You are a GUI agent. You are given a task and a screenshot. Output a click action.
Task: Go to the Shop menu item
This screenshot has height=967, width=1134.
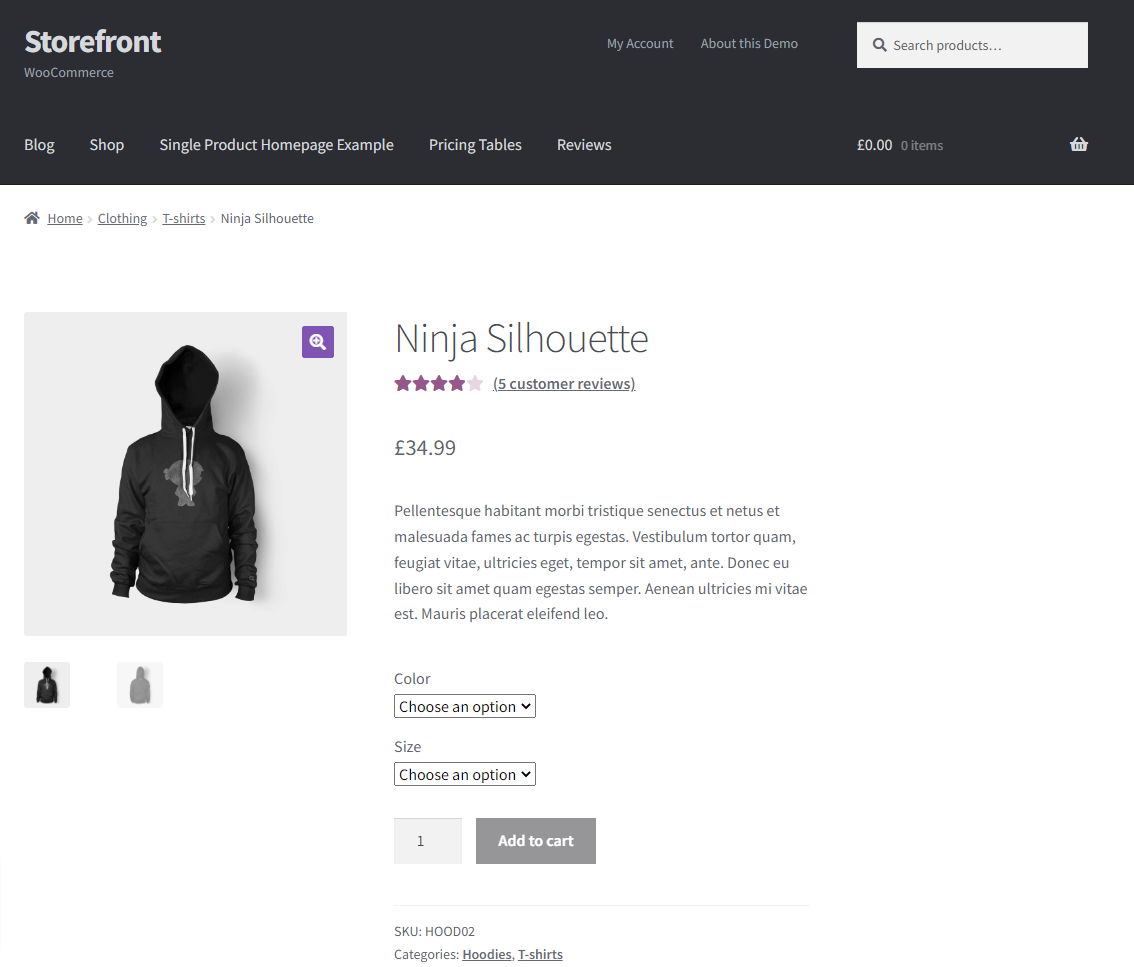(106, 144)
